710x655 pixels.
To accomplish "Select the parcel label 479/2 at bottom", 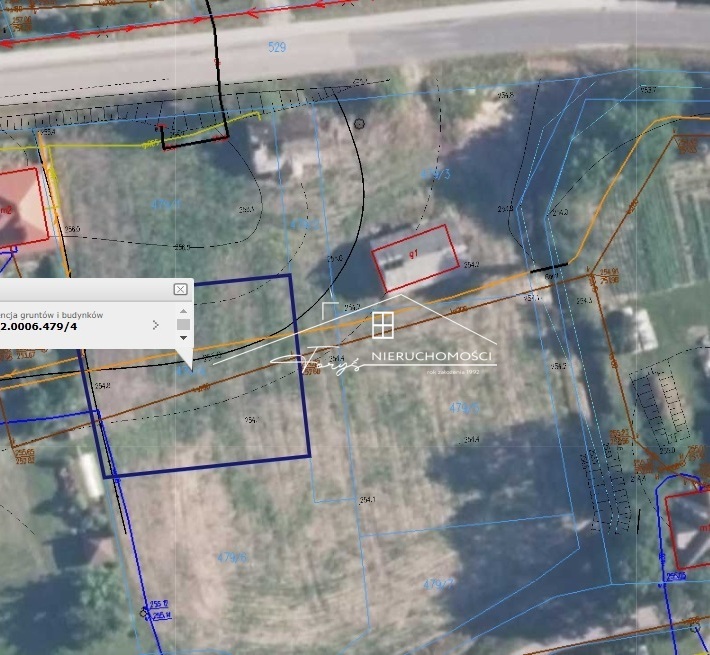I will 440,583.
